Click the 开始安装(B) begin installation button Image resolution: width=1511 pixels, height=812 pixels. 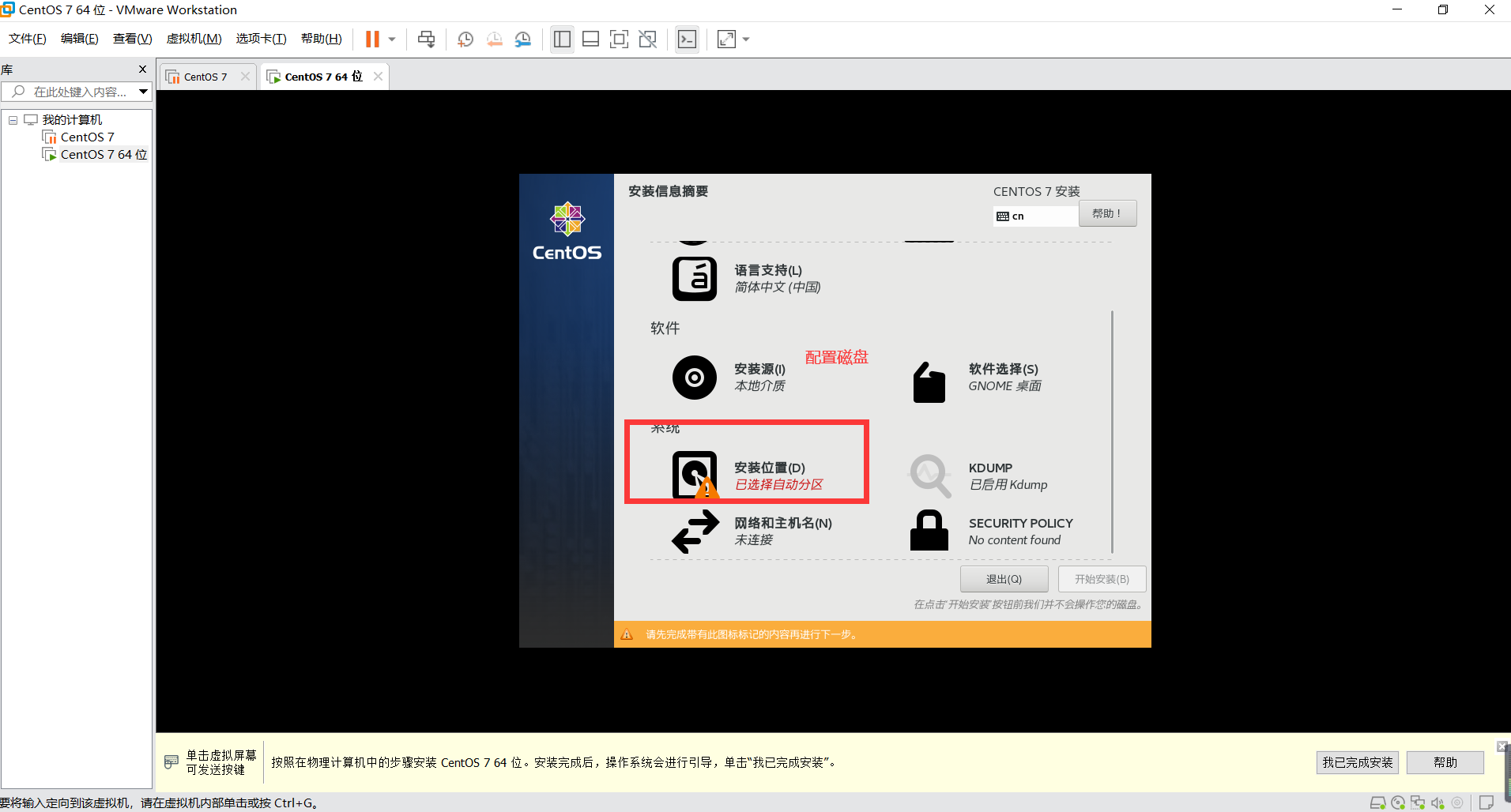pyautogui.click(x=1102, y=579)
